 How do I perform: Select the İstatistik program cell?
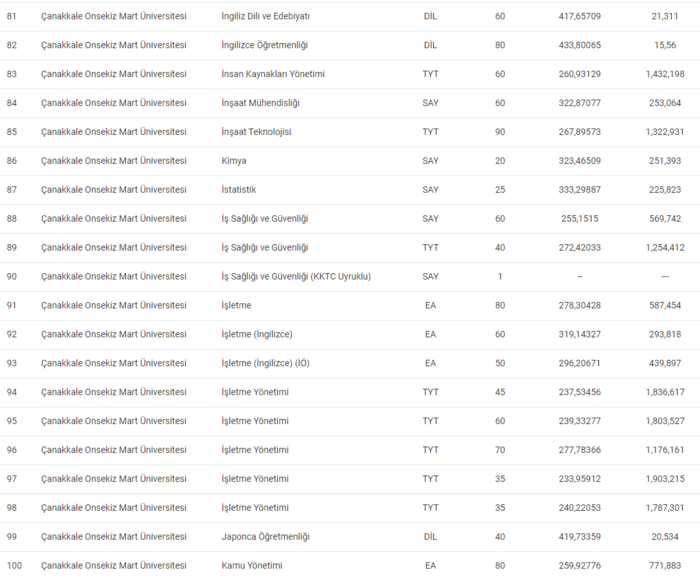pyautogui.click(x=239, y=190)
